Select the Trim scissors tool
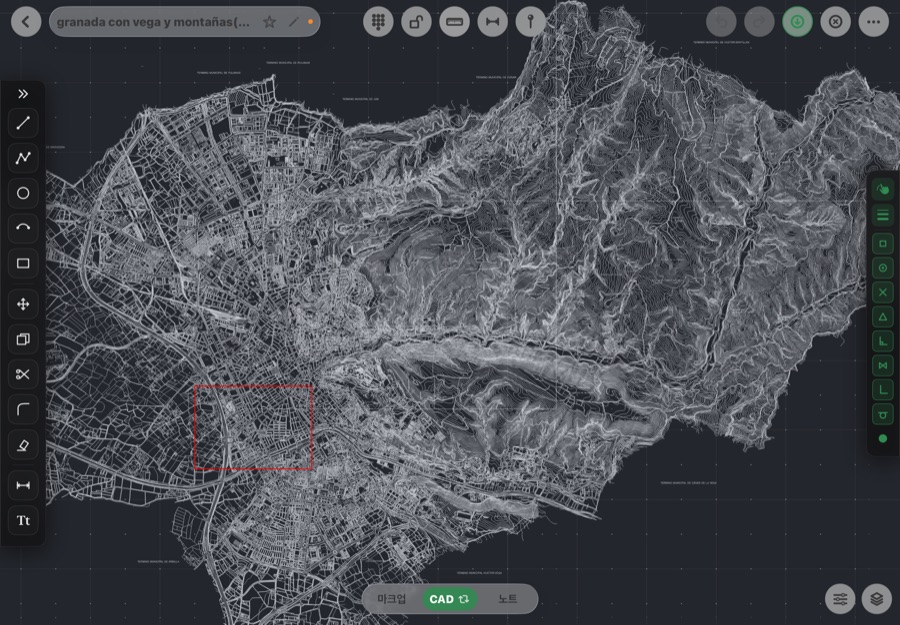The height and width of the screenshot is (625, 900). (23, 374)
